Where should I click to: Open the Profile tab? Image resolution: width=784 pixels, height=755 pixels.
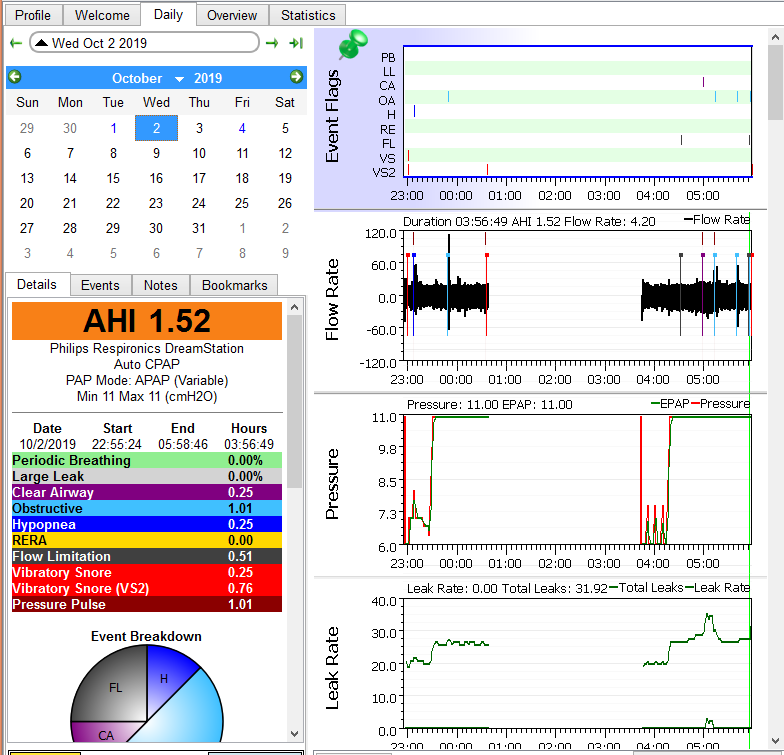(33, 15)
